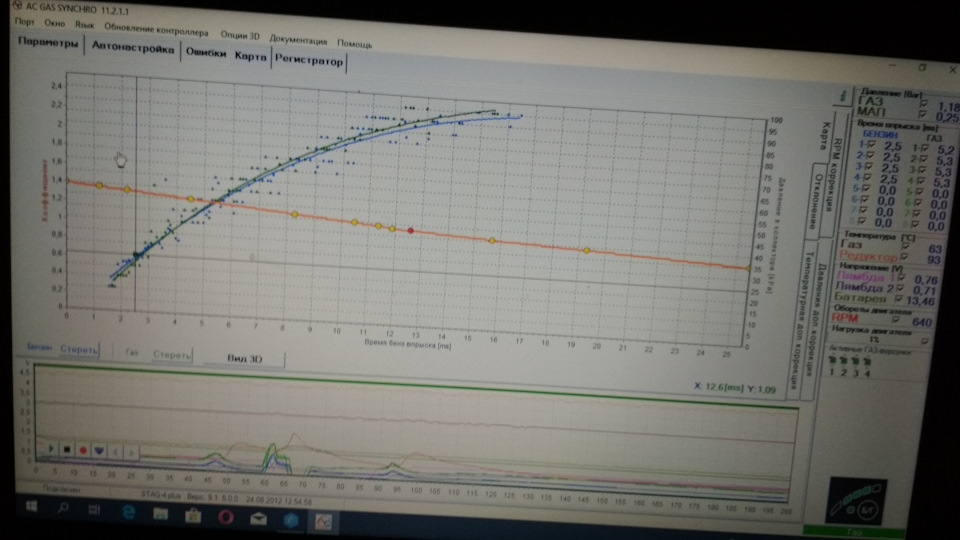This screenshot has height=540, width=960.
Task: Switch to the Параметры tab
Action: pyautogui.click(x=48, y=42)
